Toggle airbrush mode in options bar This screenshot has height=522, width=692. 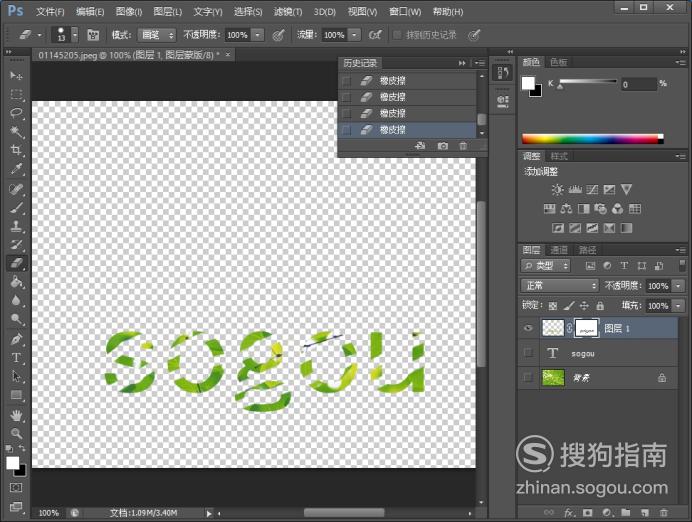(375, 35)
